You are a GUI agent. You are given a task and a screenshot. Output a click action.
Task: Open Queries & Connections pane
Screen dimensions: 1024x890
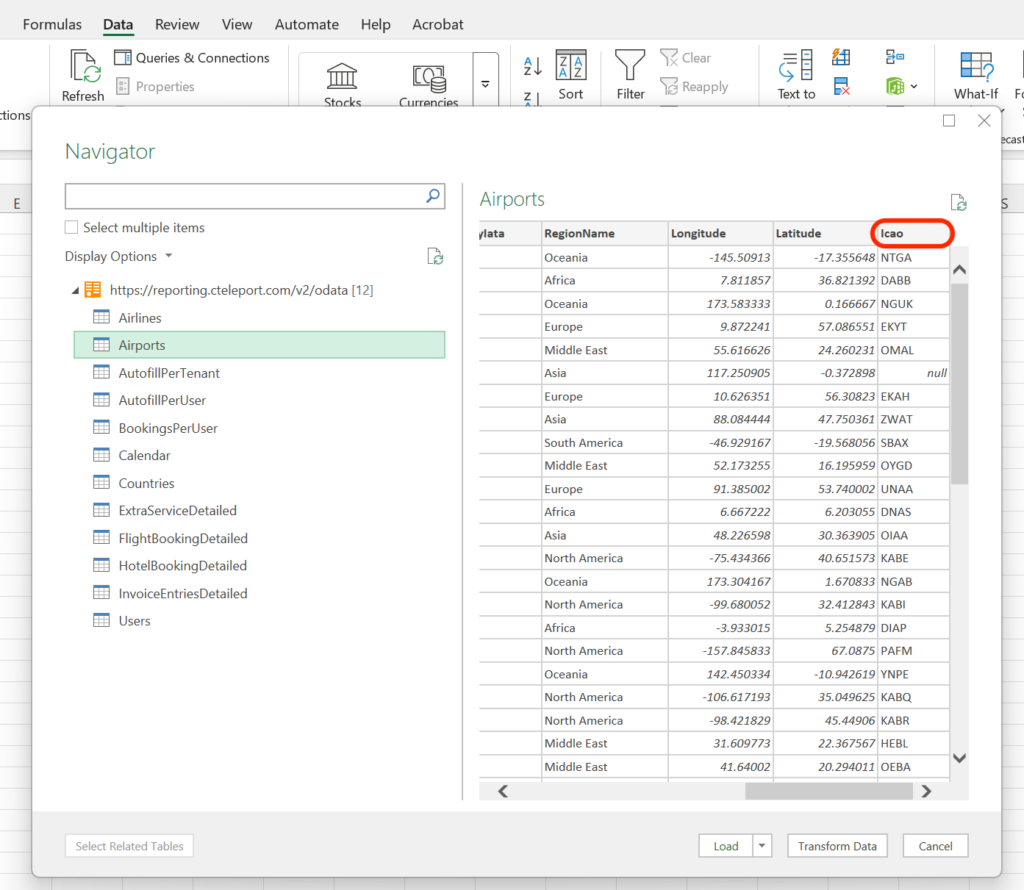point(191,58)
